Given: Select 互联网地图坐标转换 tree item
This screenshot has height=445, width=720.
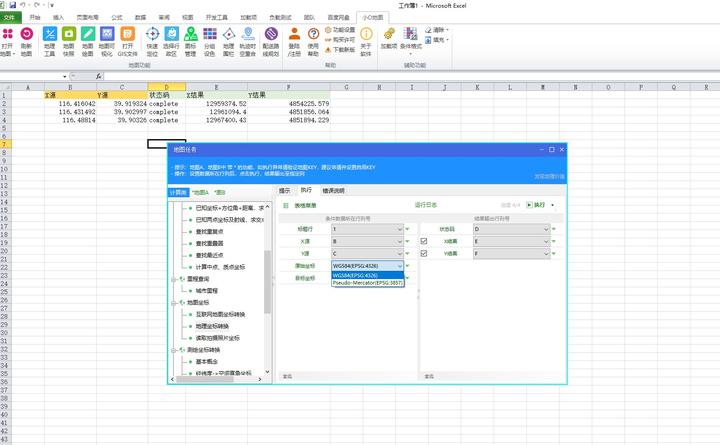Looking at the screenshot, I should [220, 315].
